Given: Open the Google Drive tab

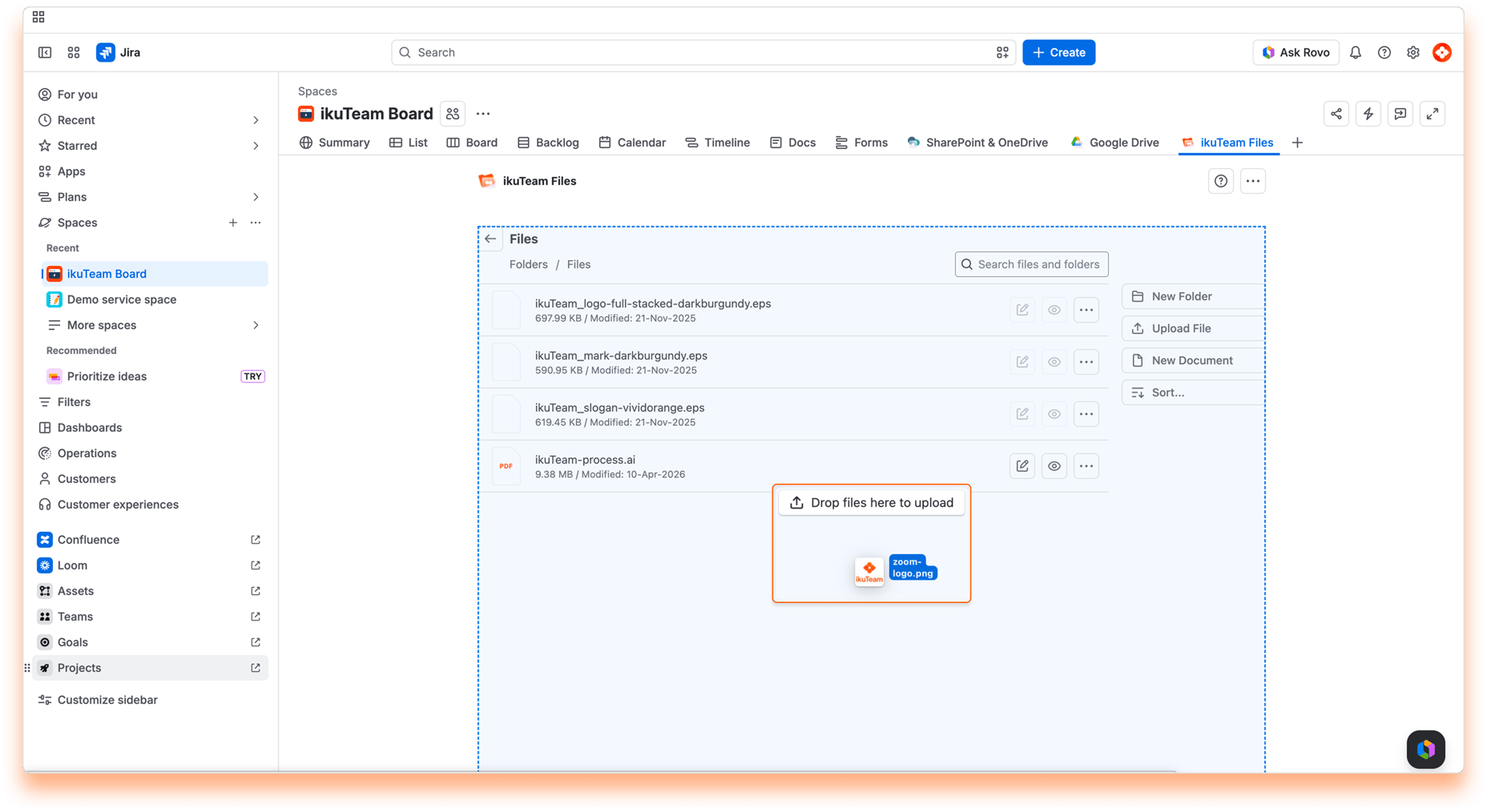Looking at the screenshot, I should pos(1114,143).
